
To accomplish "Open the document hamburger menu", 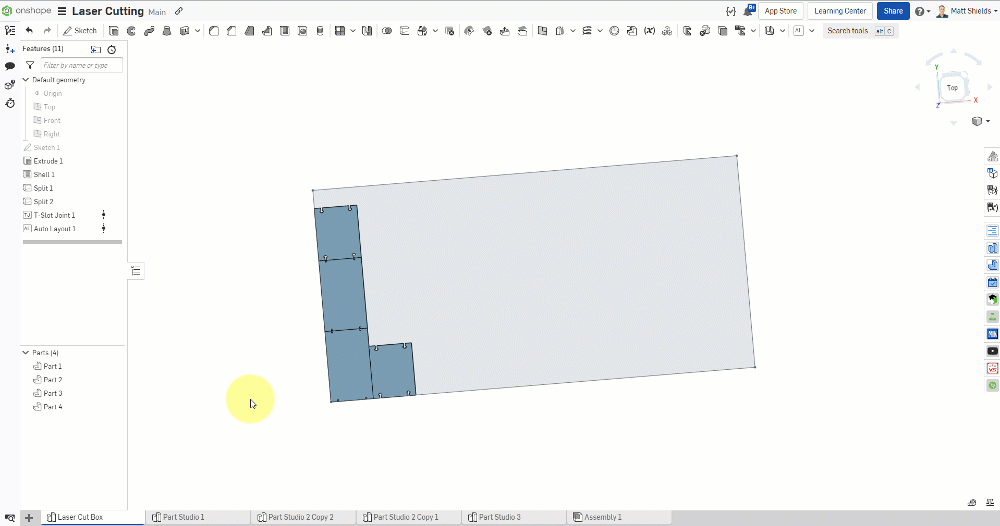I will click(x=62, y=11).
